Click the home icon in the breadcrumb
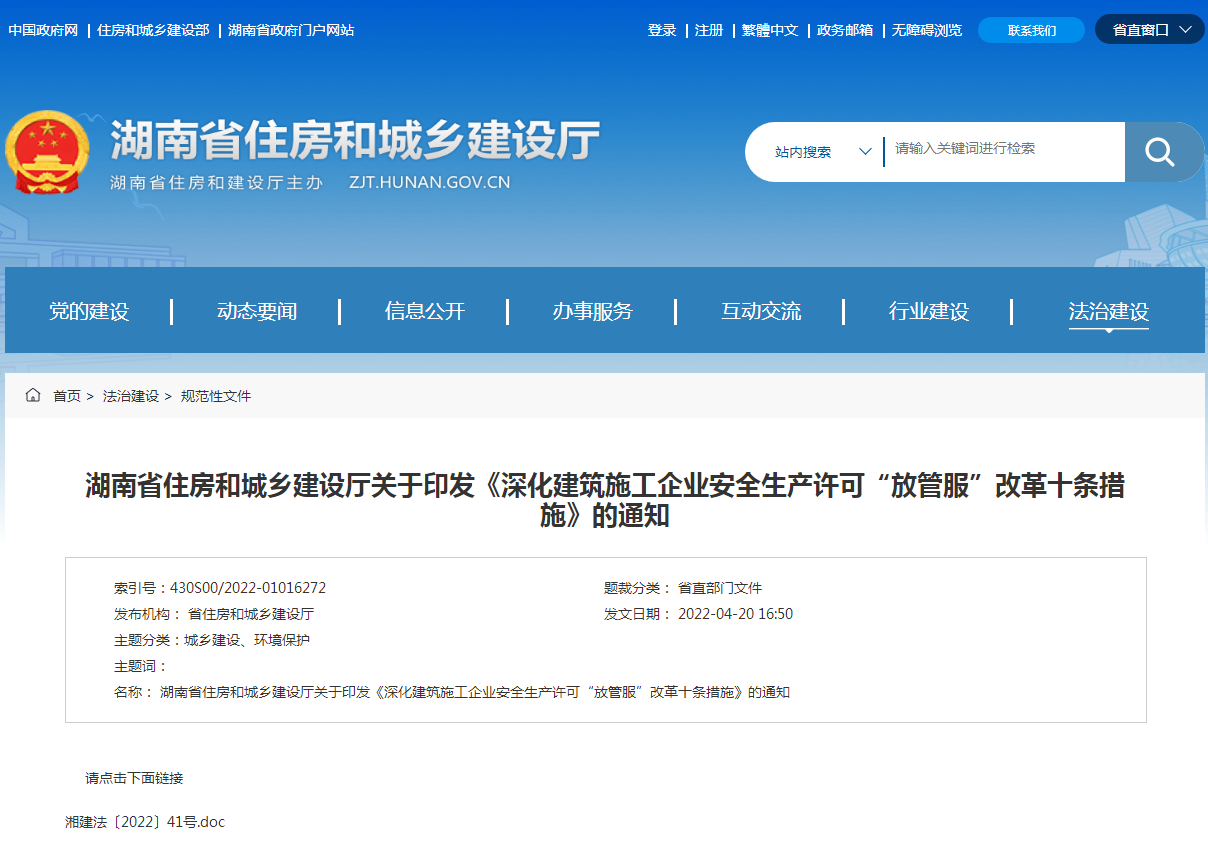This screenshot has width=1208, height=841. [32, 395]
